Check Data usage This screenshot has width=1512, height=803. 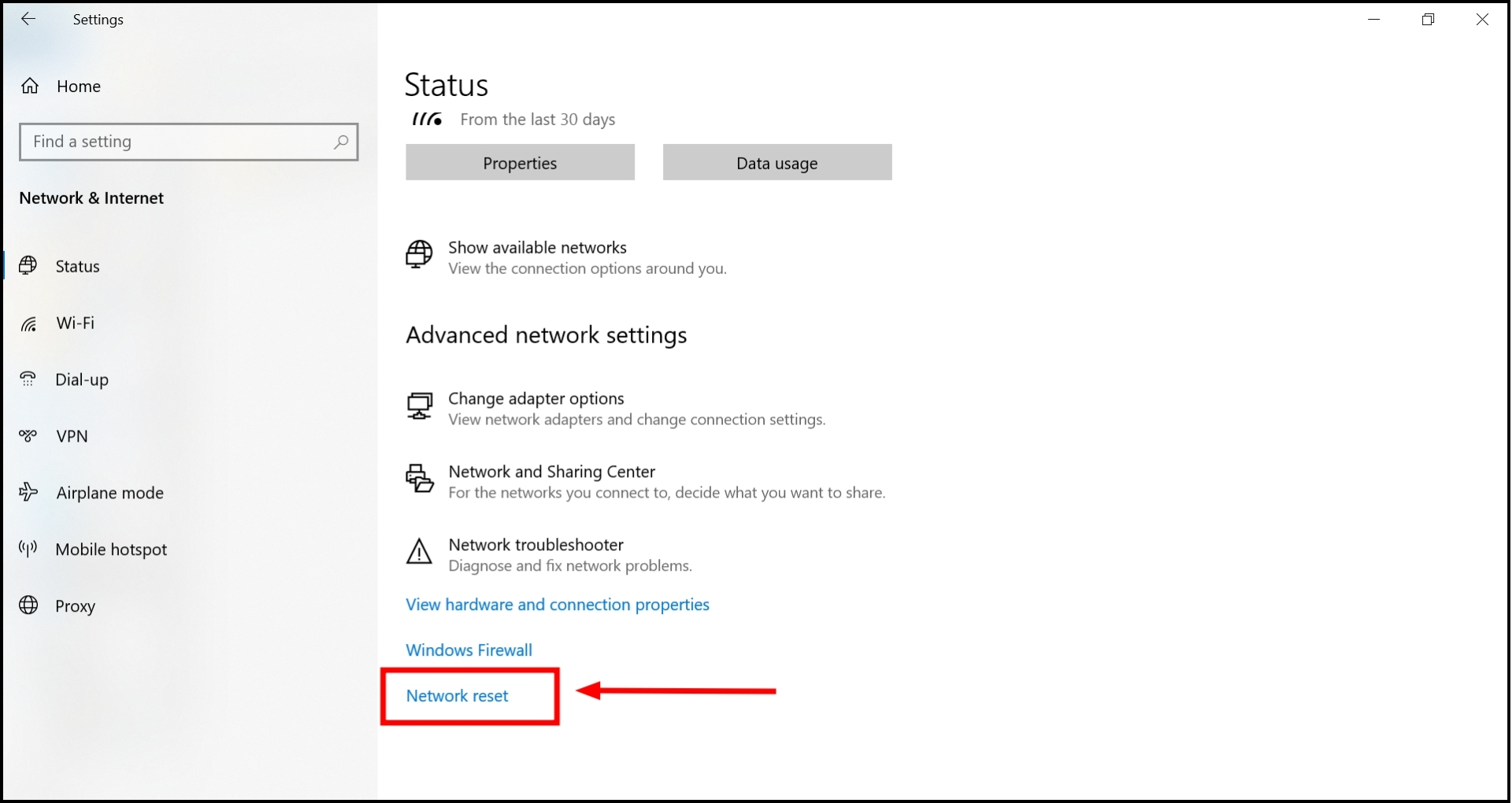(x=776, y=162)
